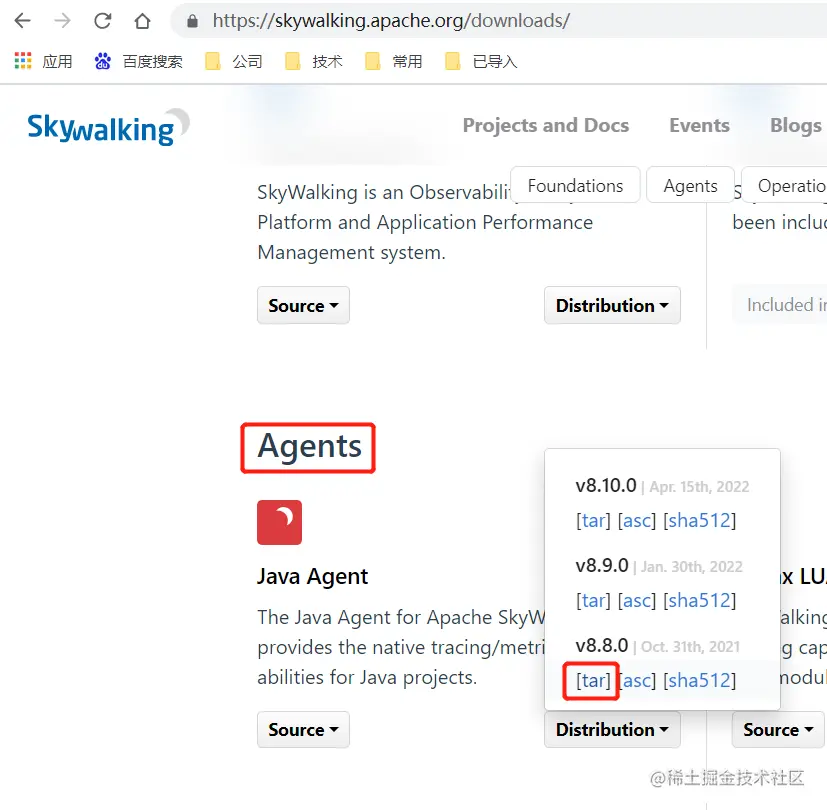Click the browser forward arrow

(x=62, y=21)
